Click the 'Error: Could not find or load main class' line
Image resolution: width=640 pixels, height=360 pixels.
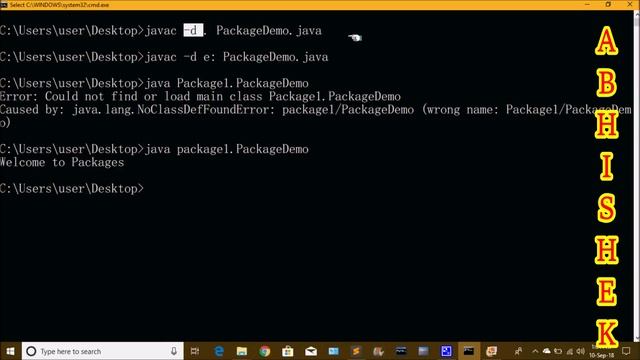[x=200, y=96]
